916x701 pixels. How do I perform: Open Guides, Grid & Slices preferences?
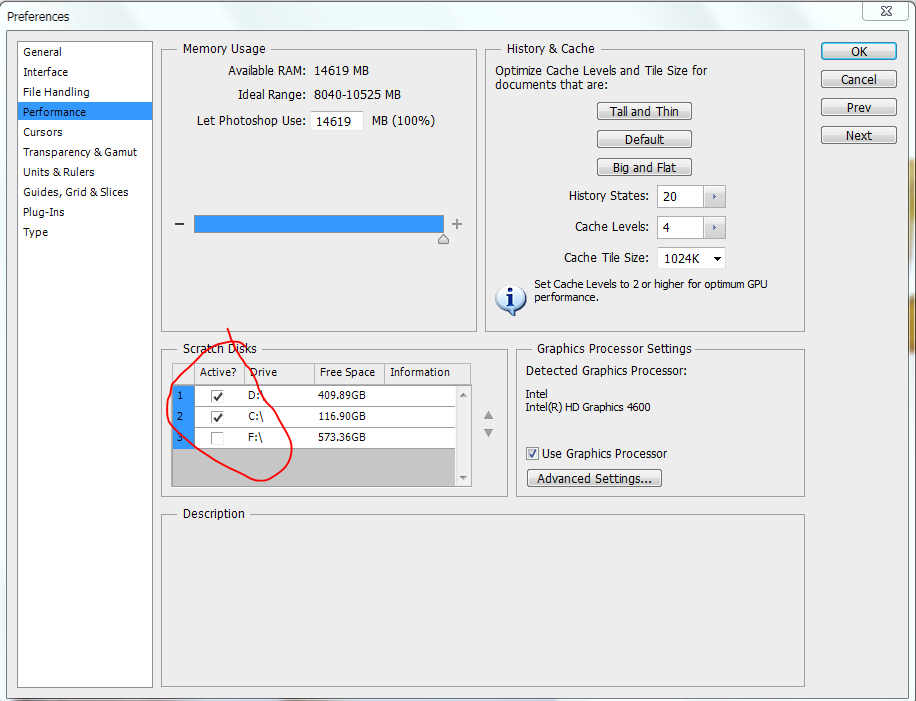click(x=85, y=192)
